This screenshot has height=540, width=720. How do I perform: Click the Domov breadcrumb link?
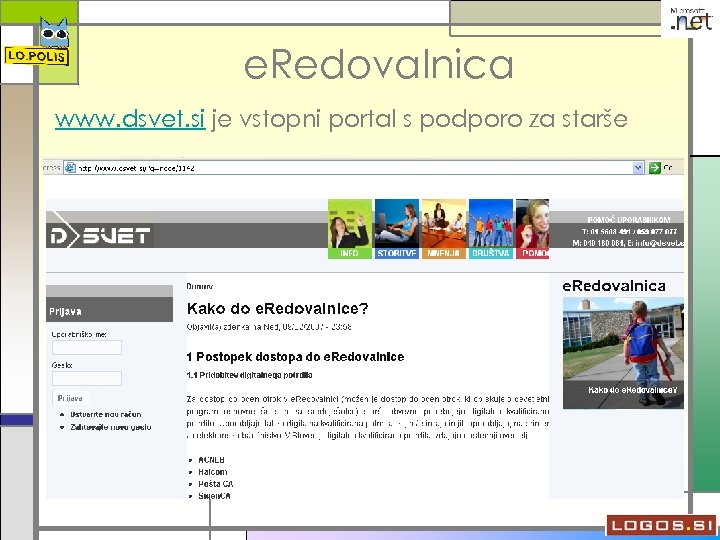click(x=200, y=287)
